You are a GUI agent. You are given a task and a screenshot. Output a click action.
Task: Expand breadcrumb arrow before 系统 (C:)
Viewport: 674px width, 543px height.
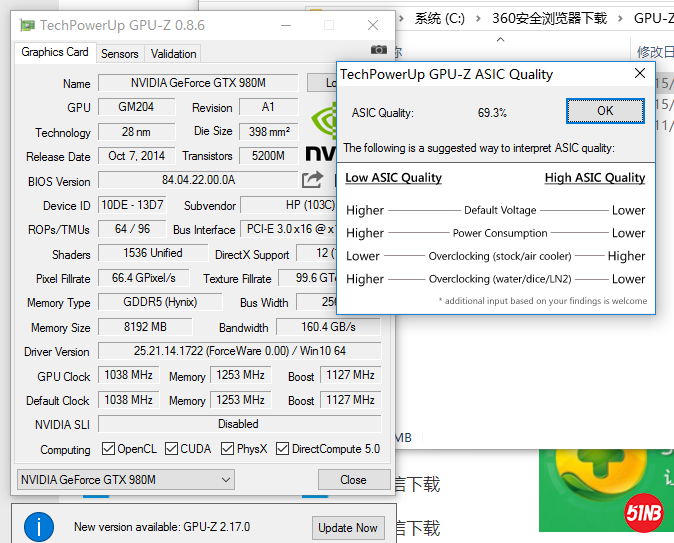(401, 18)
